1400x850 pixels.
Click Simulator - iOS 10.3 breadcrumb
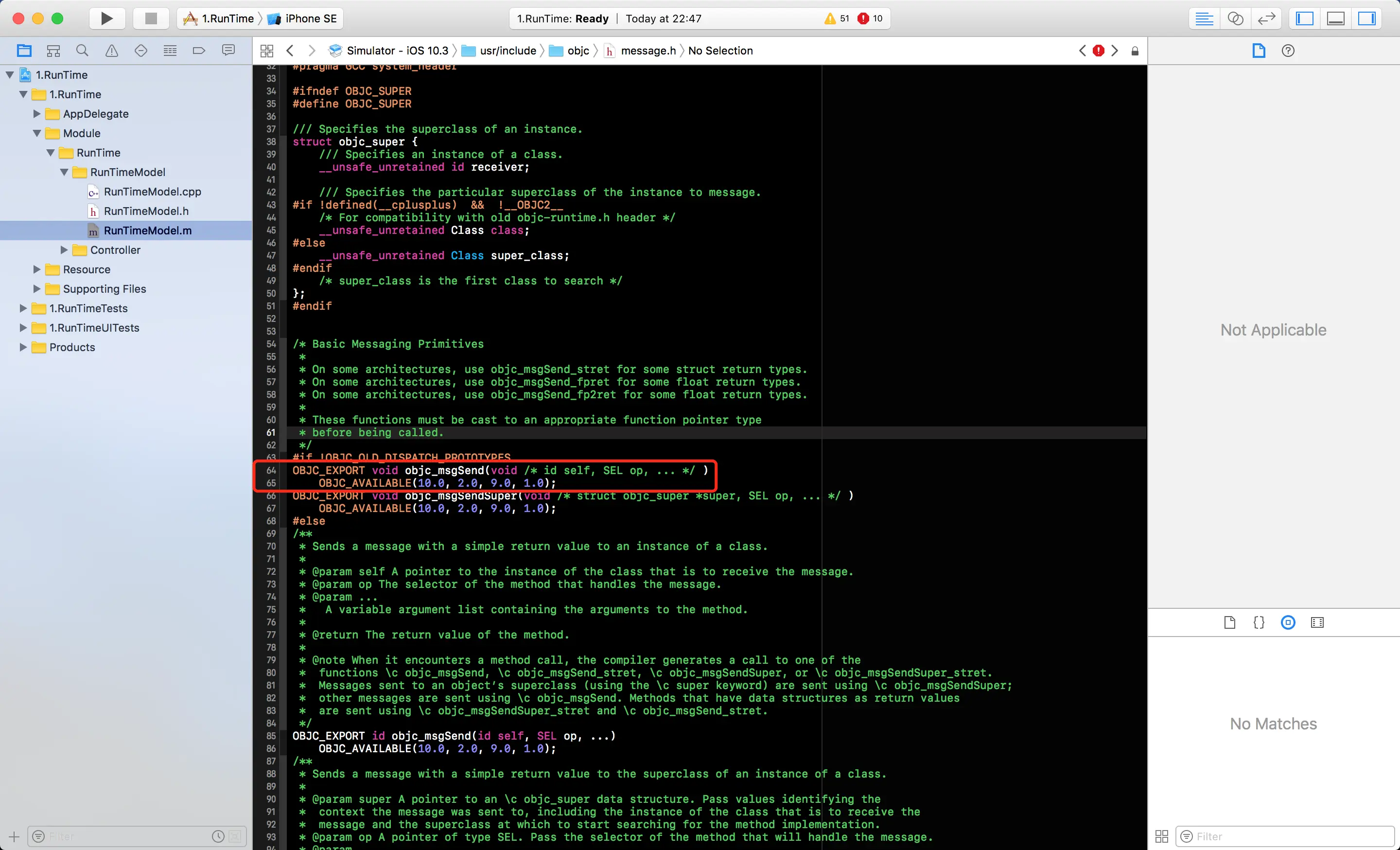[389, 51]
